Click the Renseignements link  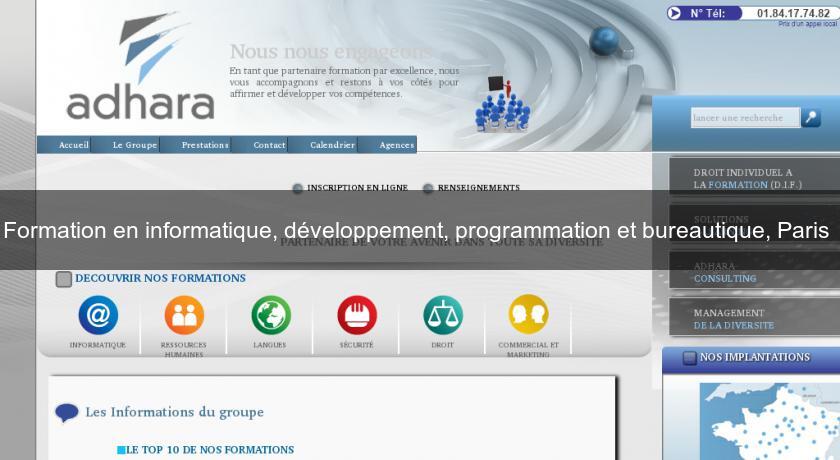pyautogui.click(x=479, y=187)
